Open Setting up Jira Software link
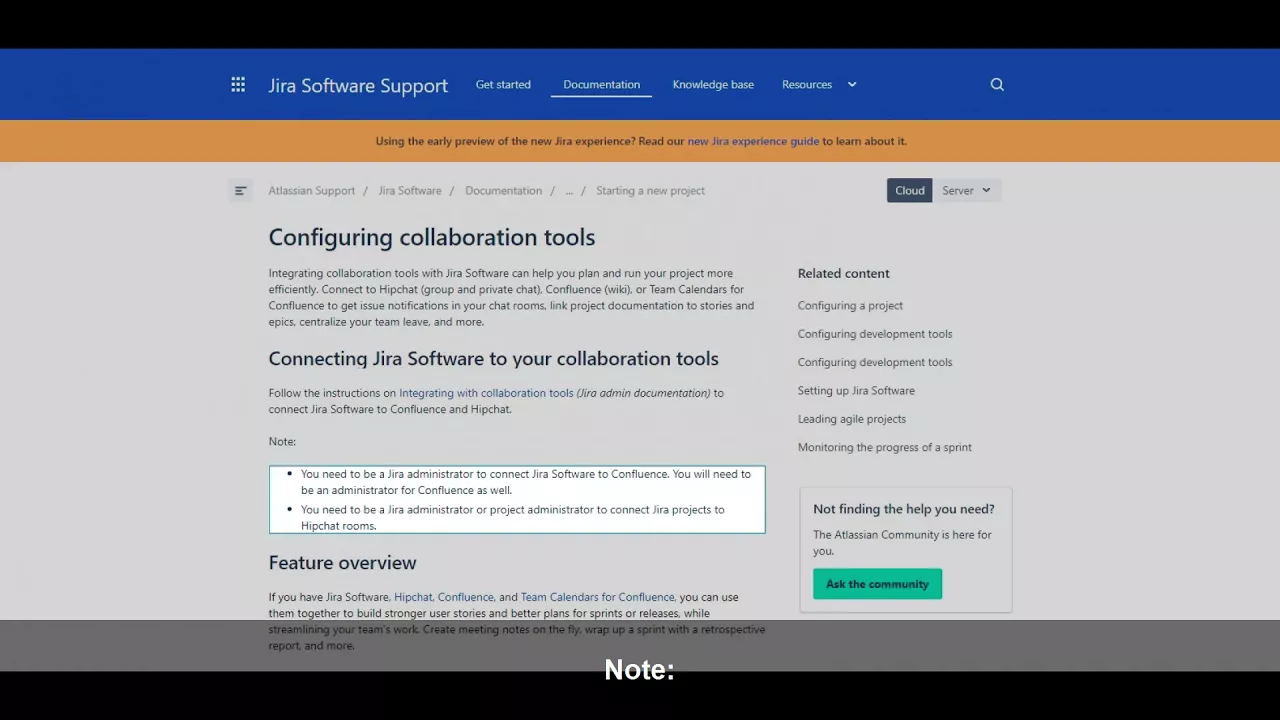This screenshot has width=1280, height=720. click(x=856, y=391)
